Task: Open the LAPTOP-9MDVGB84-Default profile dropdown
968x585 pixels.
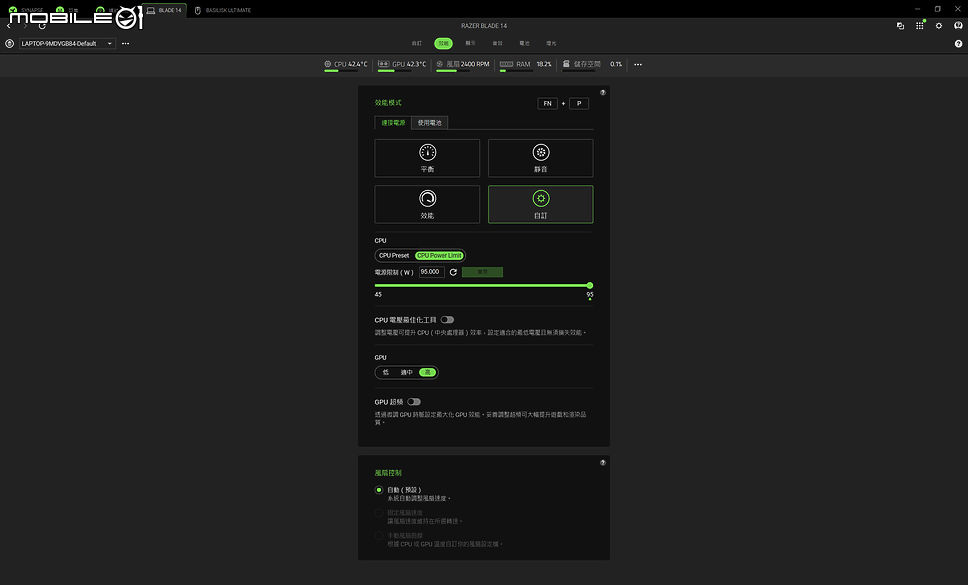Action: [67, 44]
